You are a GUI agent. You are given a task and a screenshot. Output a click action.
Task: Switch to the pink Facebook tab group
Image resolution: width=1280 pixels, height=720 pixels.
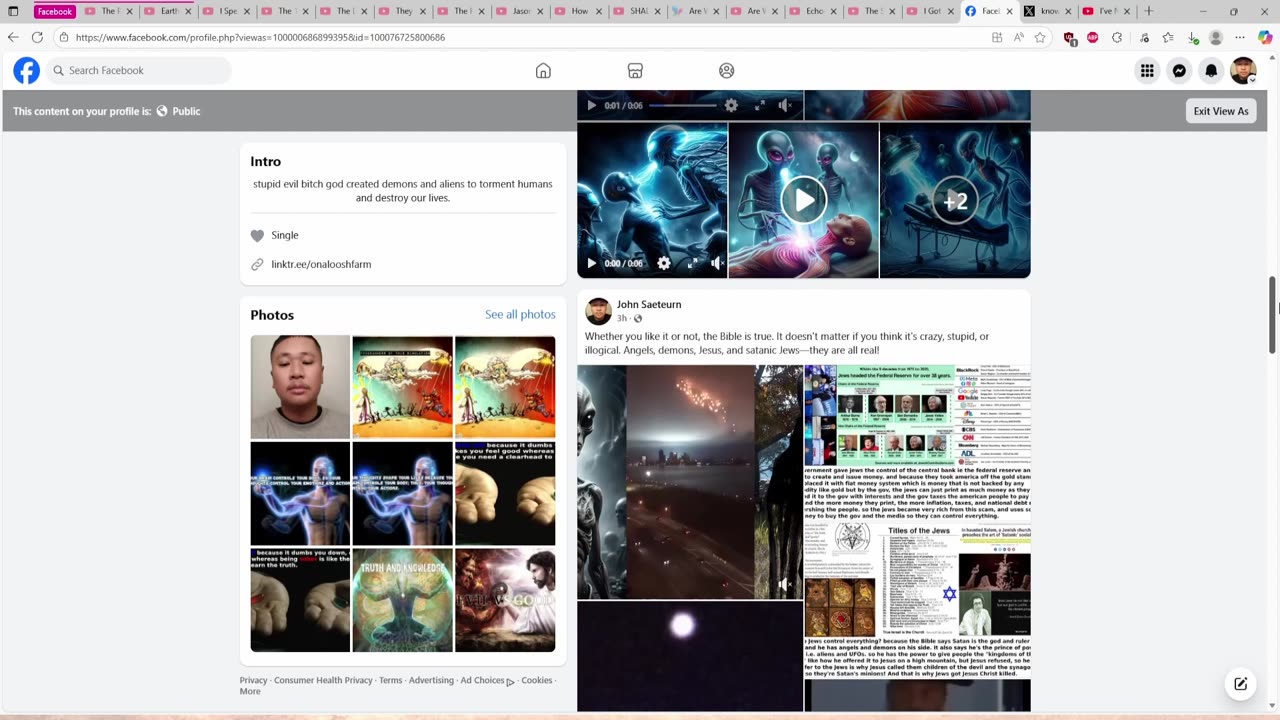click(55, 11)
